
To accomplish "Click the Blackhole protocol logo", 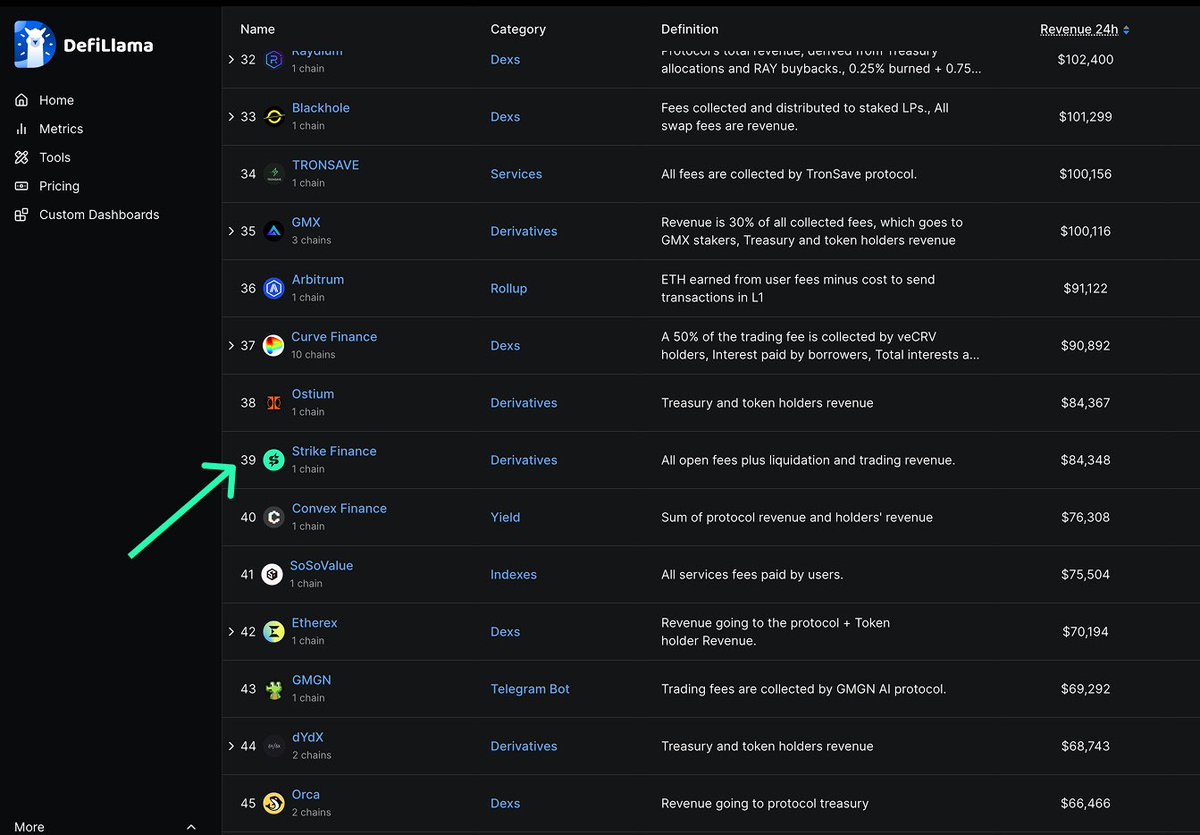I will [x=274, y=117].
